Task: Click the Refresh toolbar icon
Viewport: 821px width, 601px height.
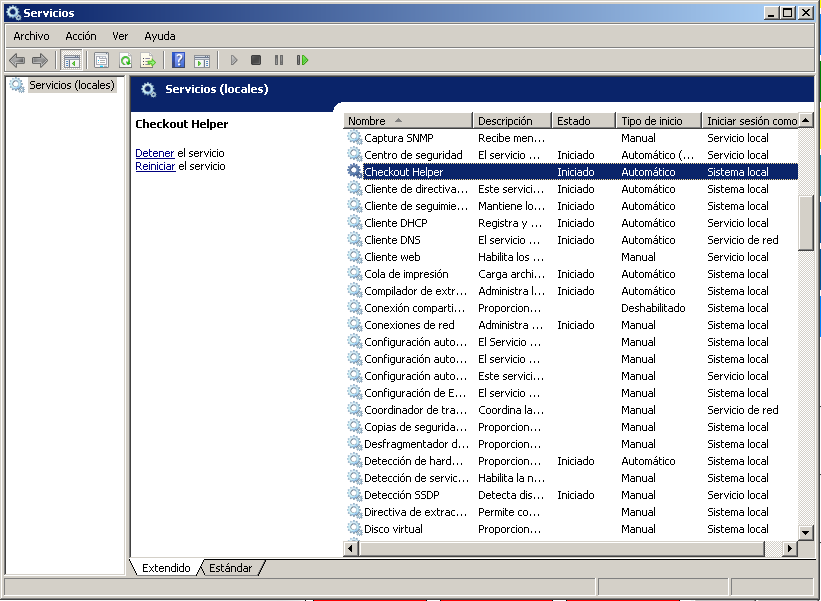Action: [126, 60]
